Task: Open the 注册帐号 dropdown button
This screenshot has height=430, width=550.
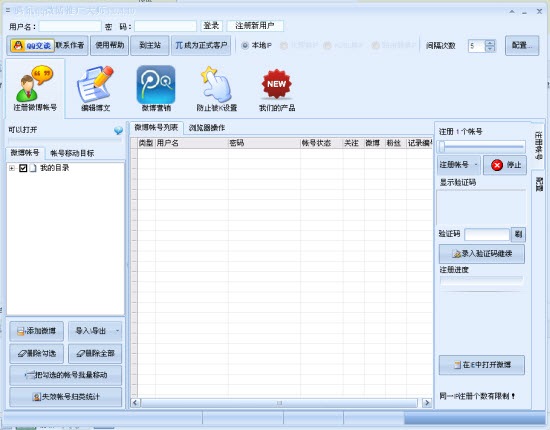Action: (459, 165)
